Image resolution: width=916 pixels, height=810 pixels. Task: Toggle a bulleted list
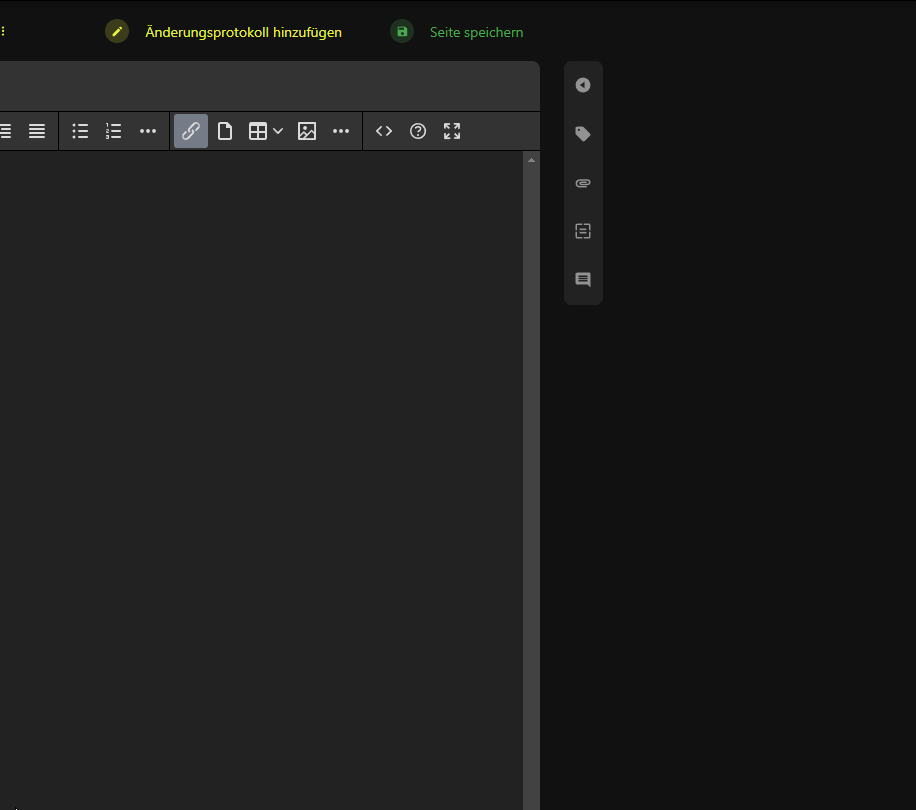coord(80,131)
